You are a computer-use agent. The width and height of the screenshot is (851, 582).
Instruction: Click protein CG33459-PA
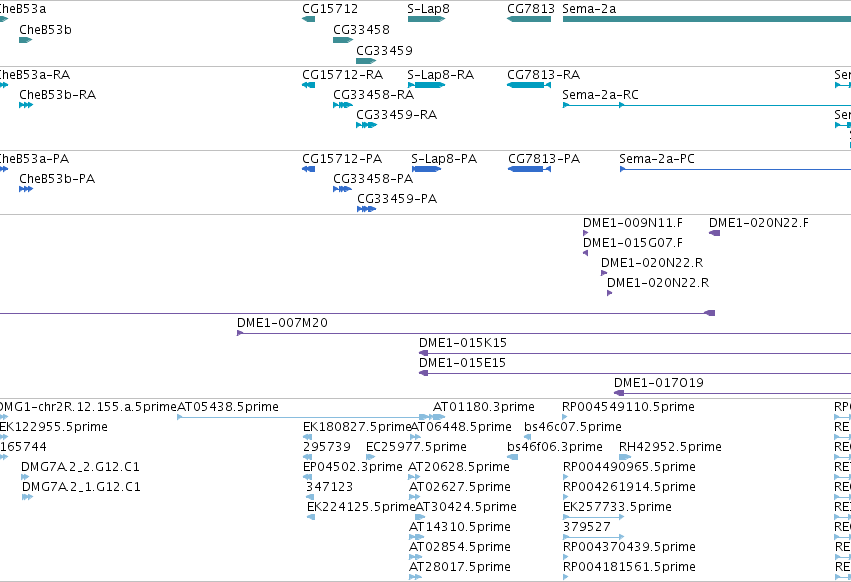[397, 199]
